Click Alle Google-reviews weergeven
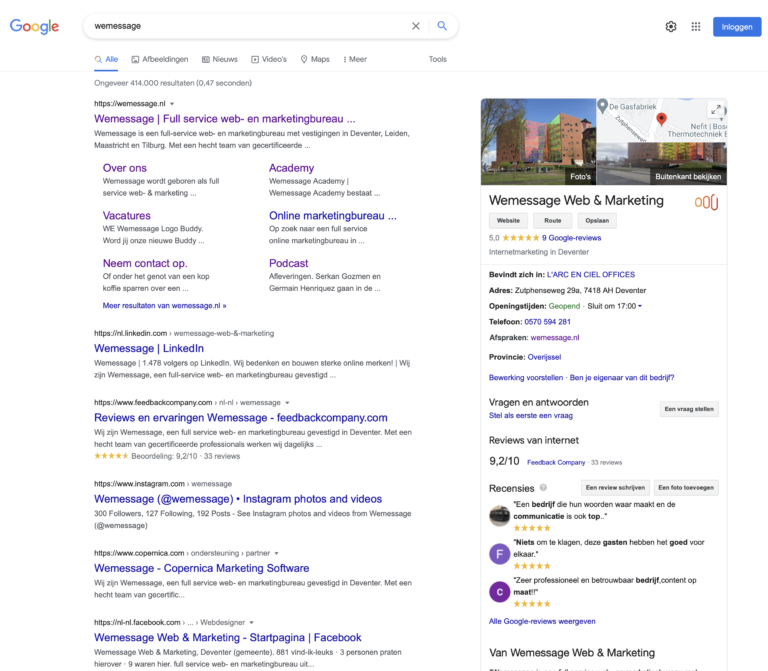The width and height of the screenshot is (768, 671). click(x=542, y=621)
